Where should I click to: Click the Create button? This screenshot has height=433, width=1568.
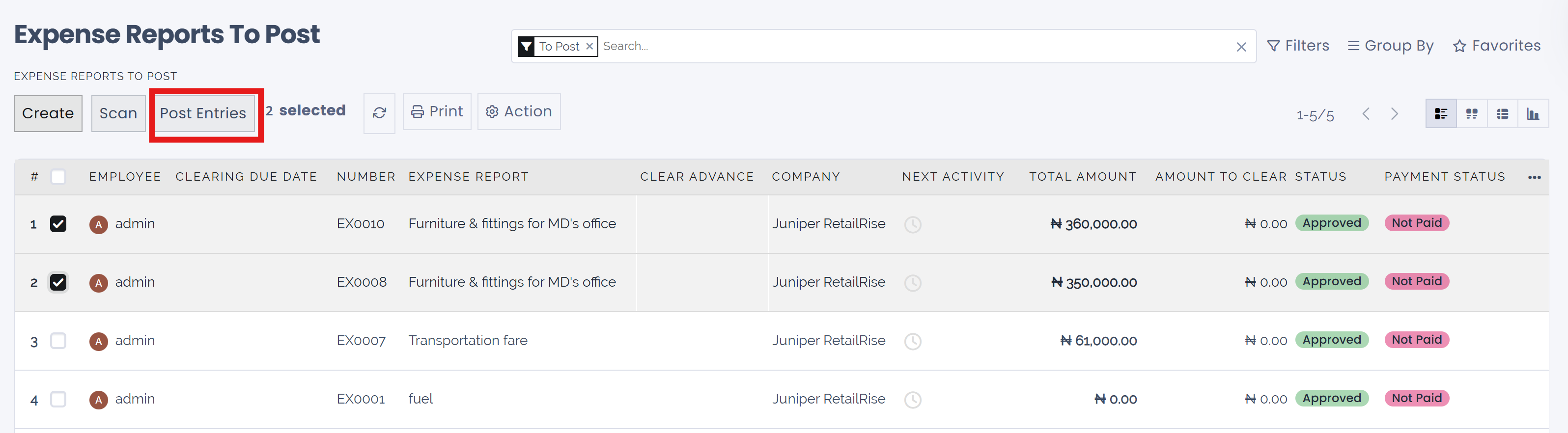48,114
